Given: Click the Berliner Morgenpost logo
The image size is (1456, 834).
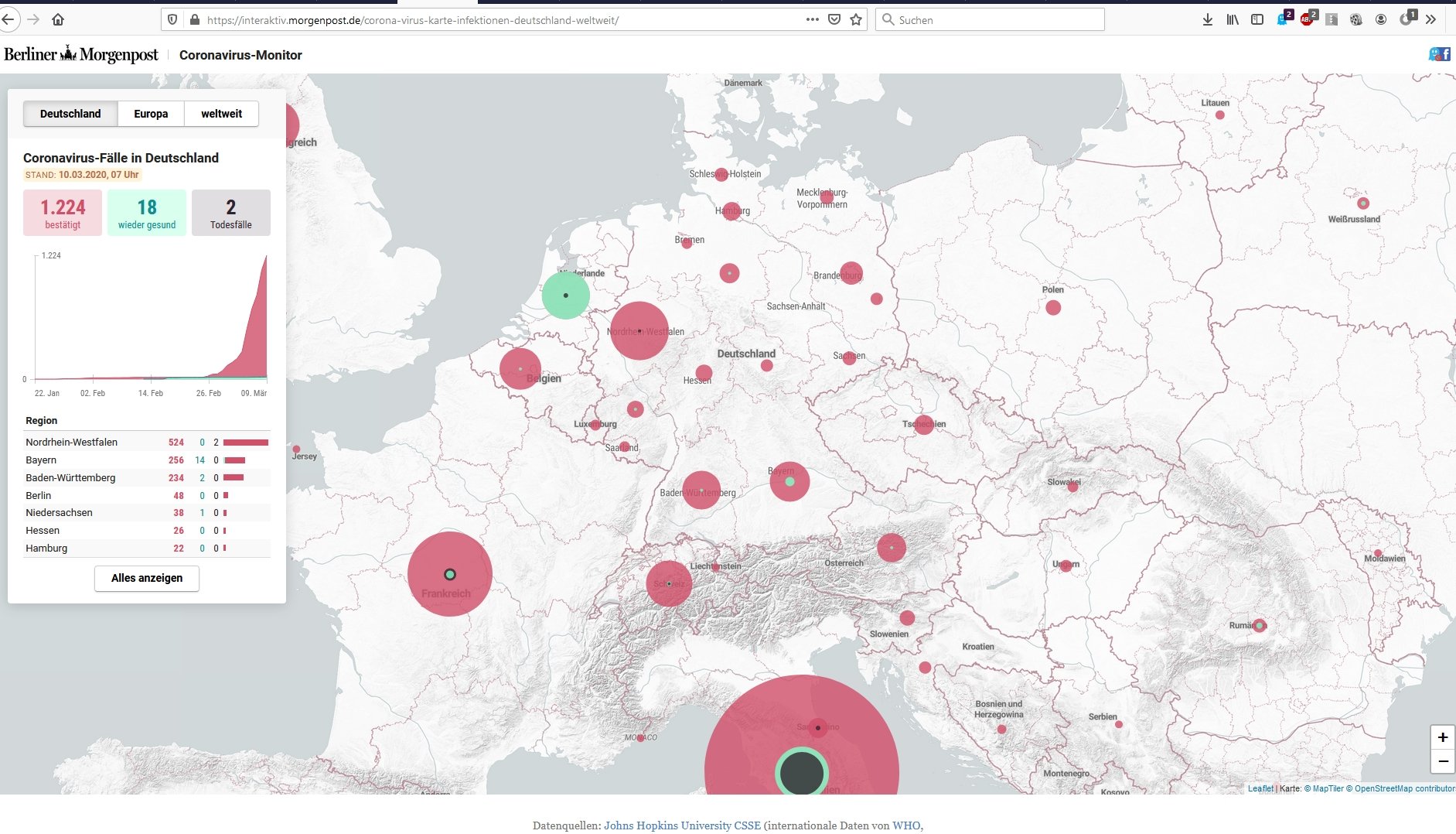Looking at the screenshot, I should pos(81,54).
